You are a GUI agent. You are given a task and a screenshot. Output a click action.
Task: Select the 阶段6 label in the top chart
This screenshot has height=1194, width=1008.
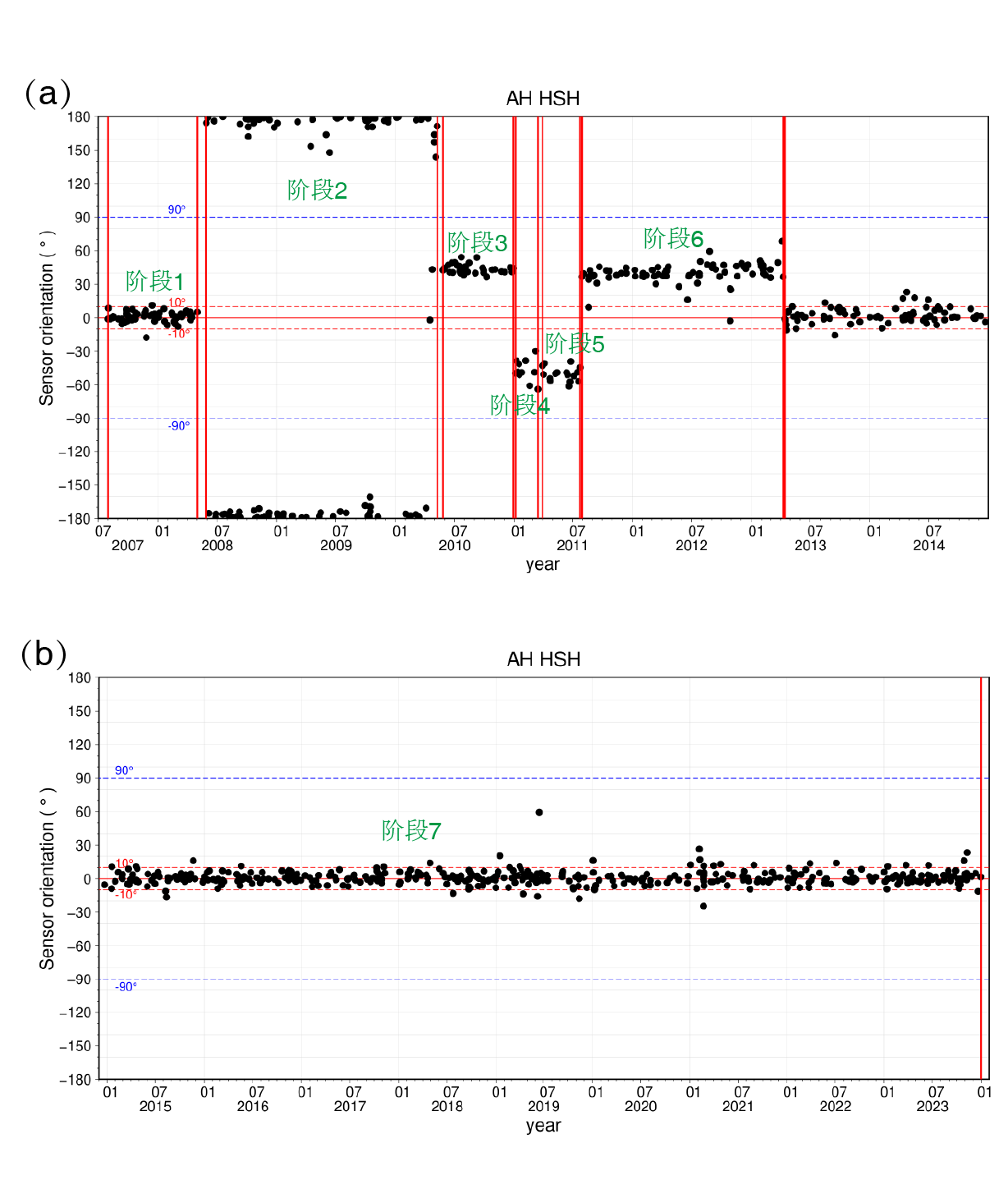(x=673, y=239)
